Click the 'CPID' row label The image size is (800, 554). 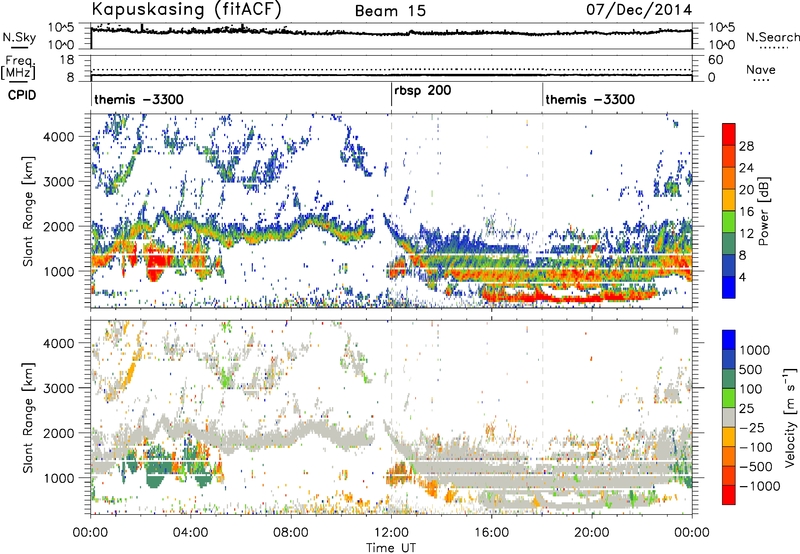pyautogui.click(x=22, y=95)
